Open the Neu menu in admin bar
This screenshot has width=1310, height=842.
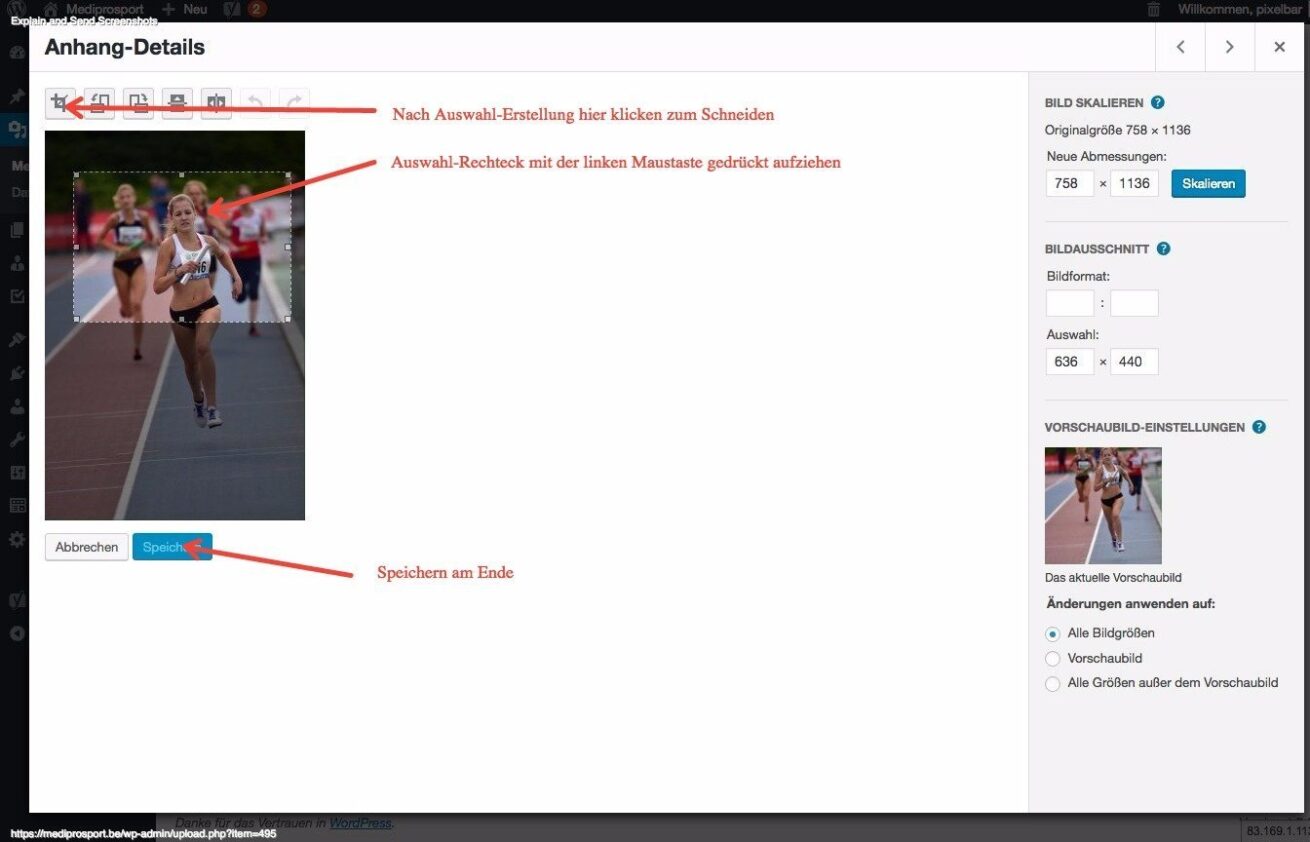pos(186,9)
